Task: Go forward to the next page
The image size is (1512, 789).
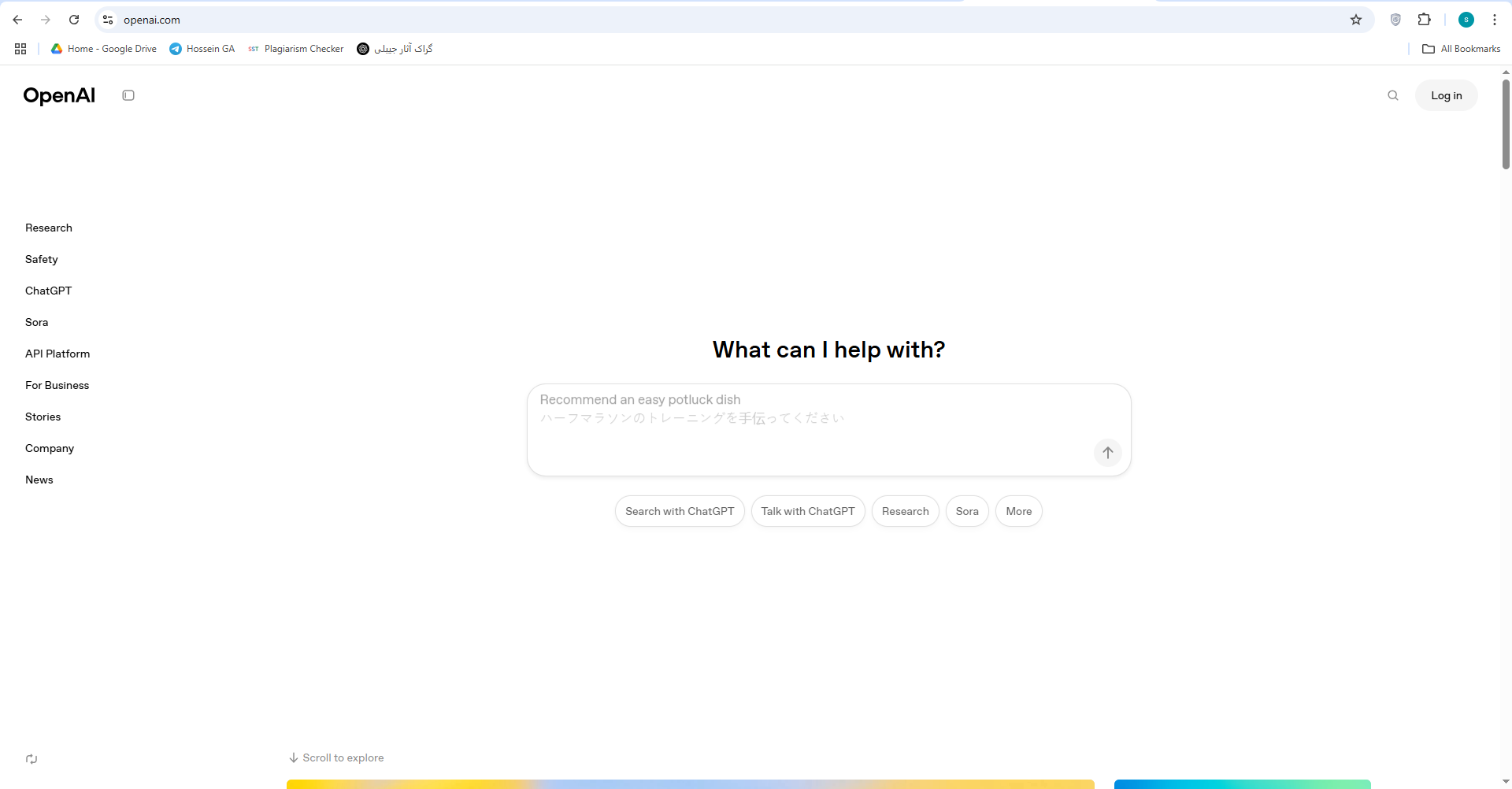Action: click(x=46, y=20)
